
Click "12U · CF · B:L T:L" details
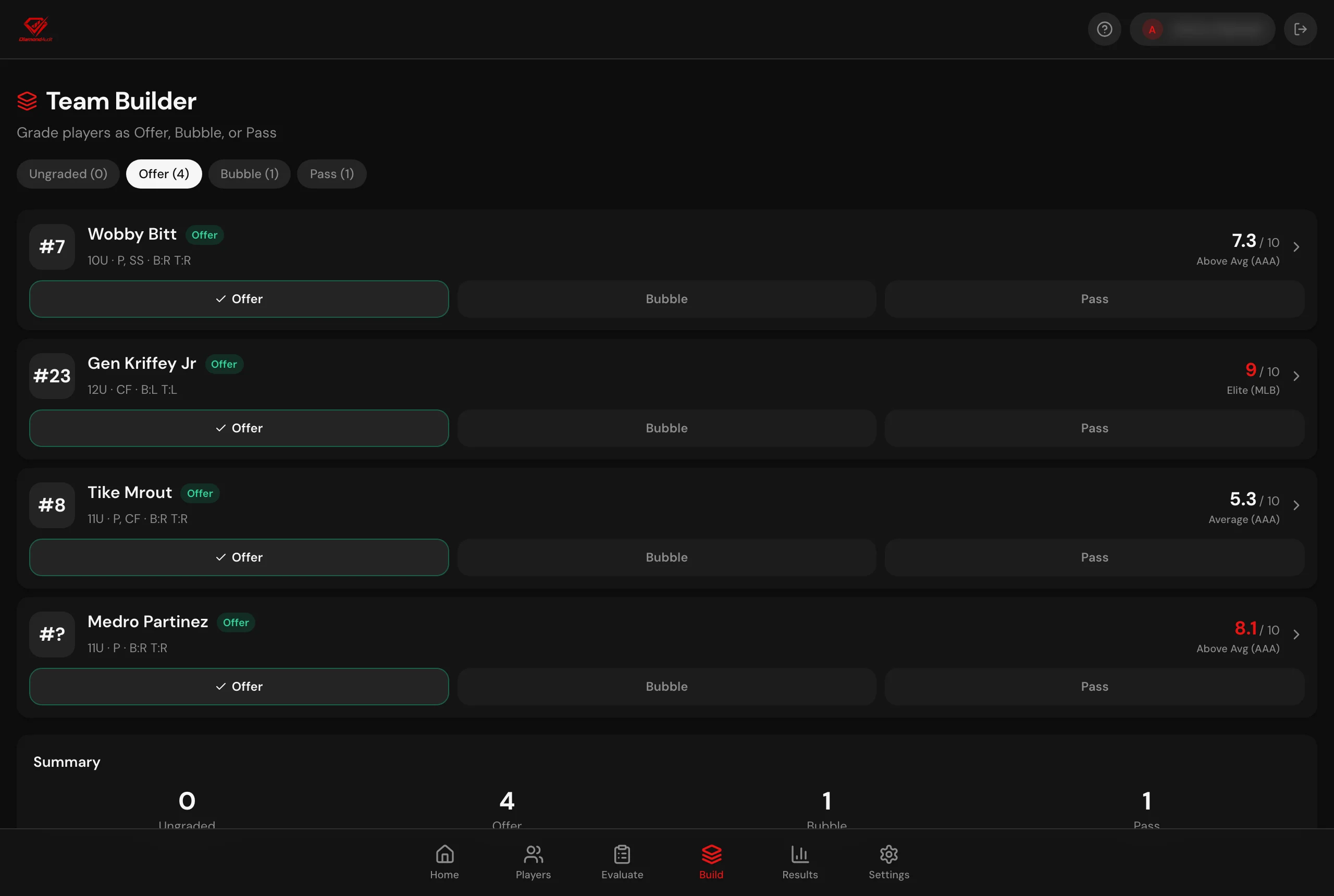point(132,390)
